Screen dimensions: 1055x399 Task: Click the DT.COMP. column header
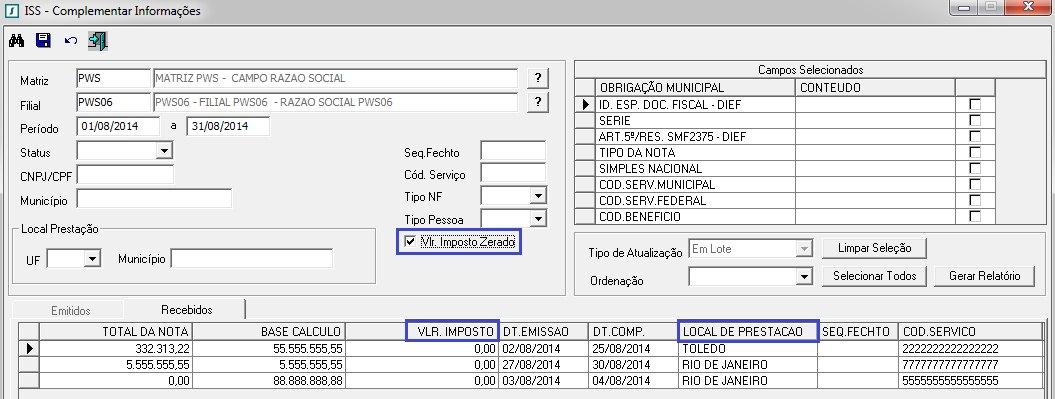[632, 332]
